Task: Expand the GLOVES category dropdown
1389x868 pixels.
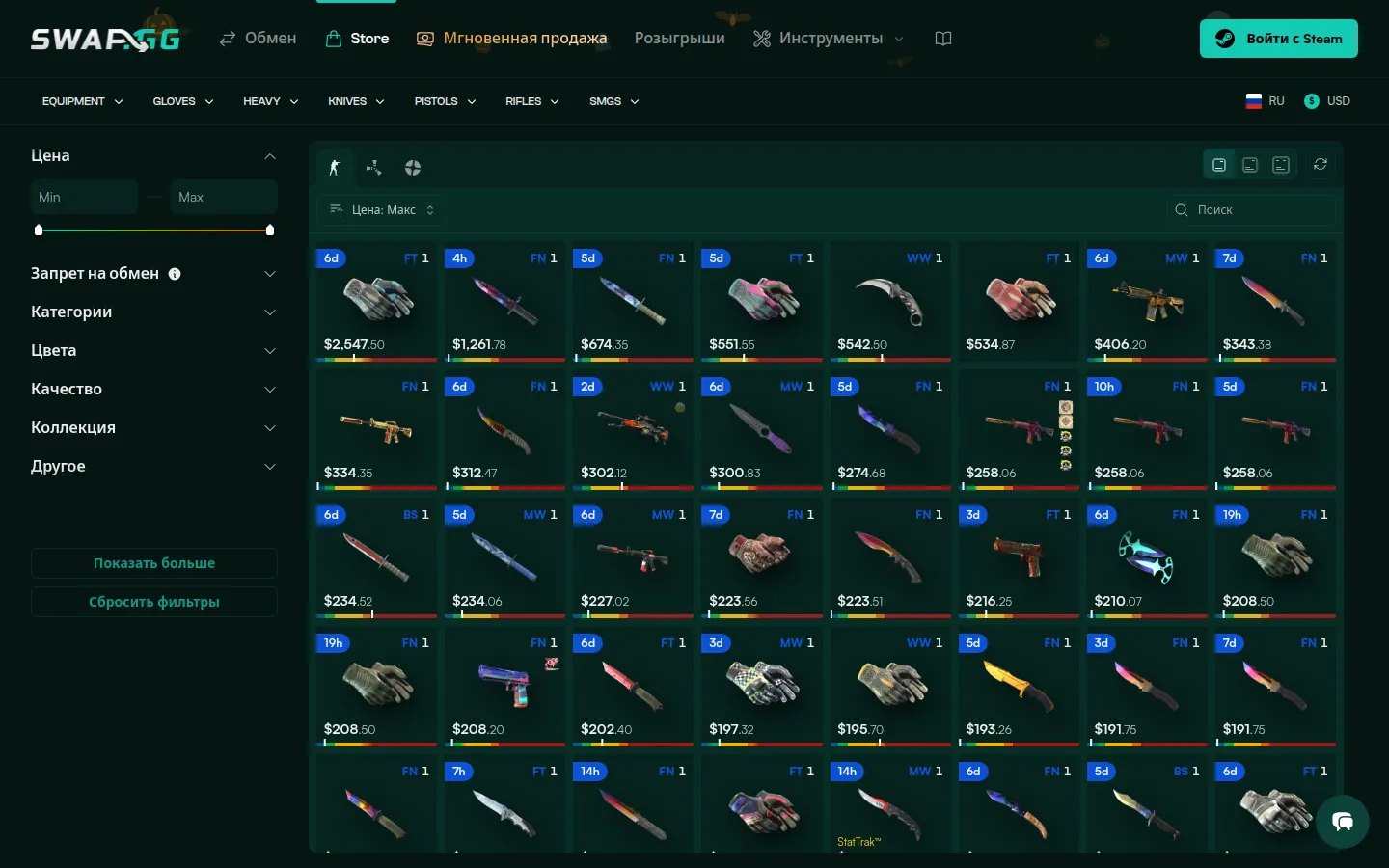Action: coord(183,101)
